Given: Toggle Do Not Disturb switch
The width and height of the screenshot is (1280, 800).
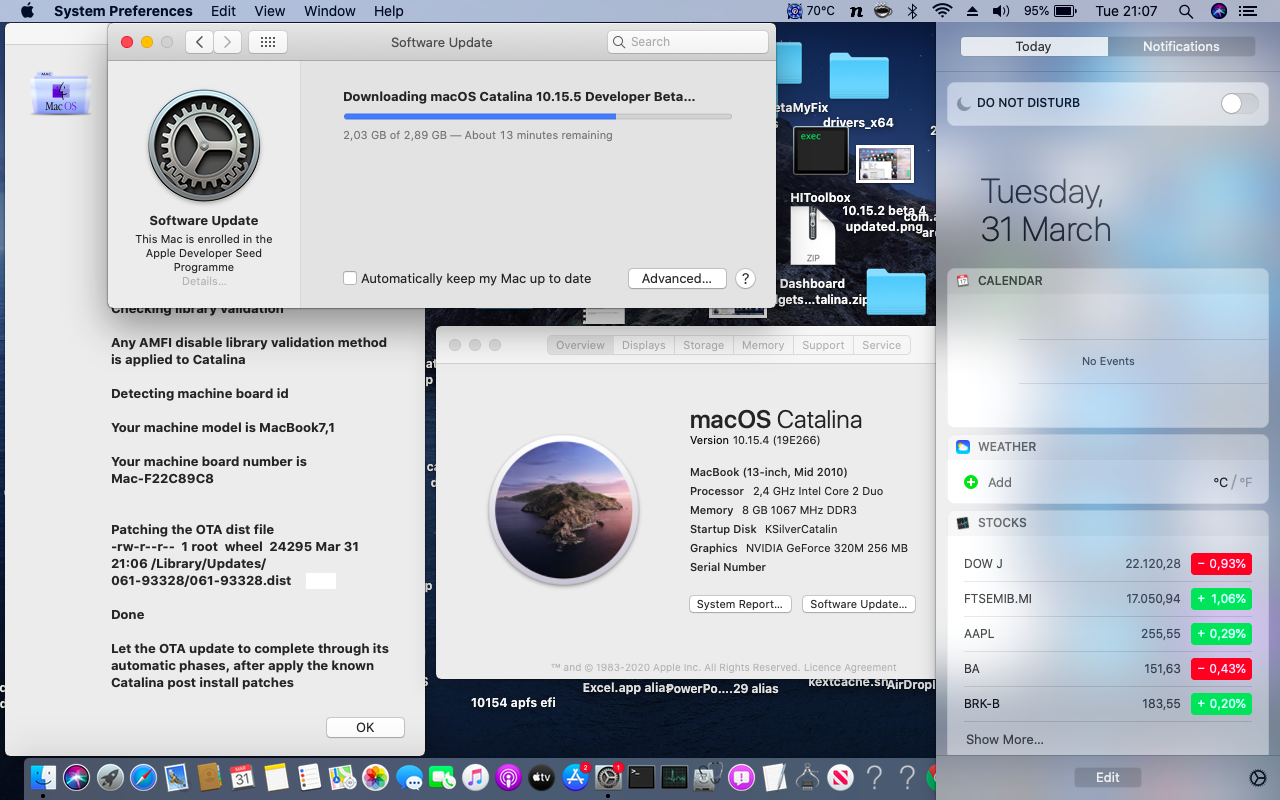Looking at the screenshot, I should click(x=1240, y=103).
